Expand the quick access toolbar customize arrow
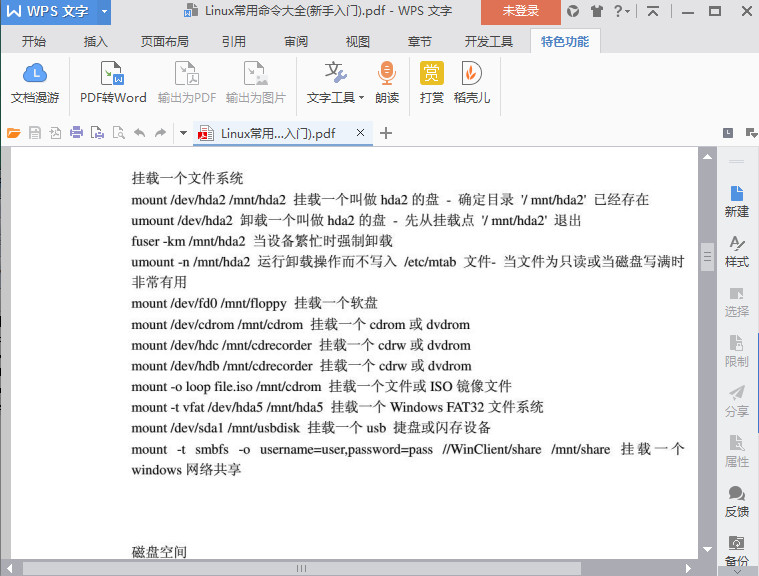 coord(183,133)
